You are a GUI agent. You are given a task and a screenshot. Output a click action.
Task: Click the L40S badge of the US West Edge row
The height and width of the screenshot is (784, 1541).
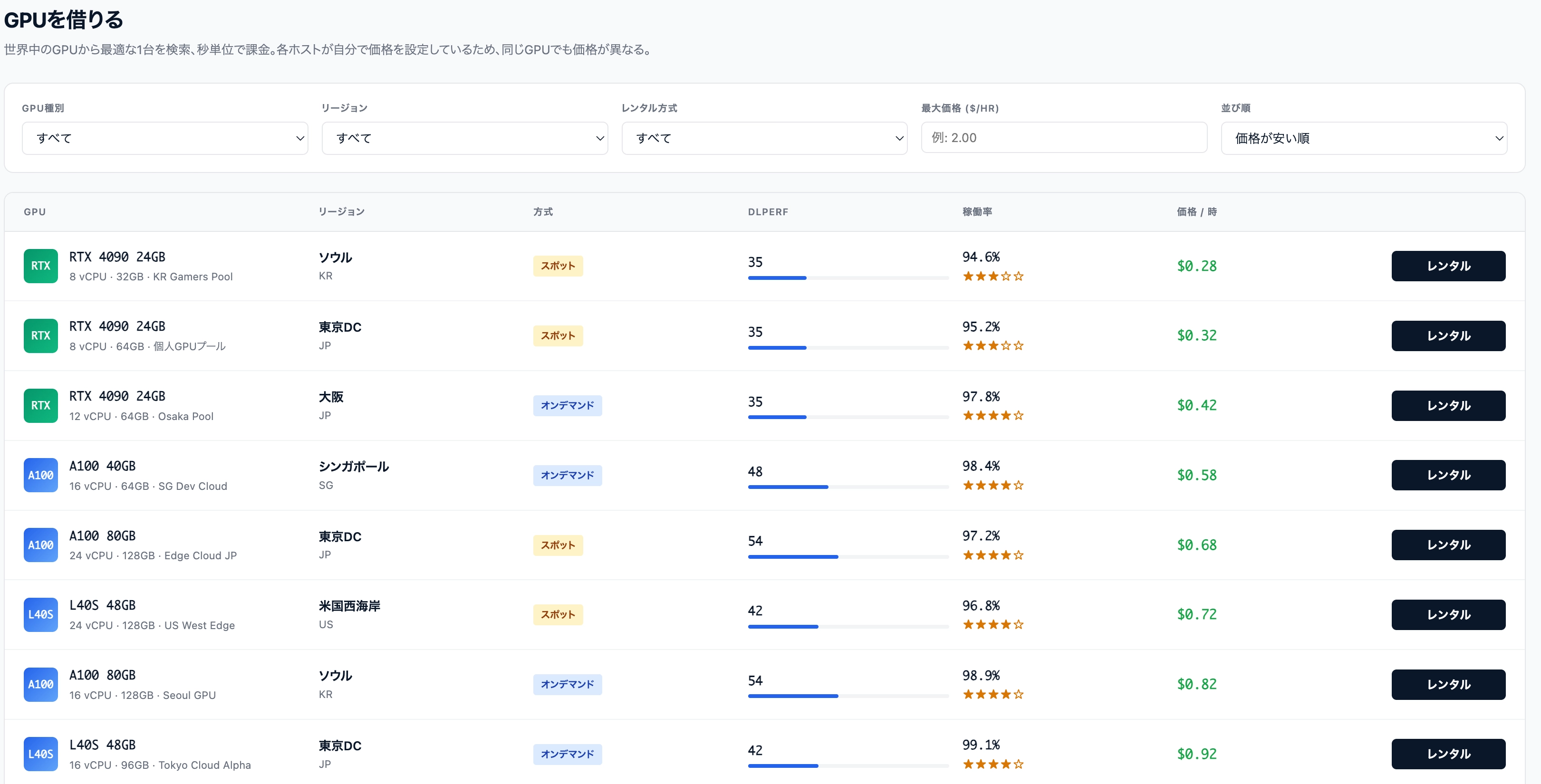41,614
